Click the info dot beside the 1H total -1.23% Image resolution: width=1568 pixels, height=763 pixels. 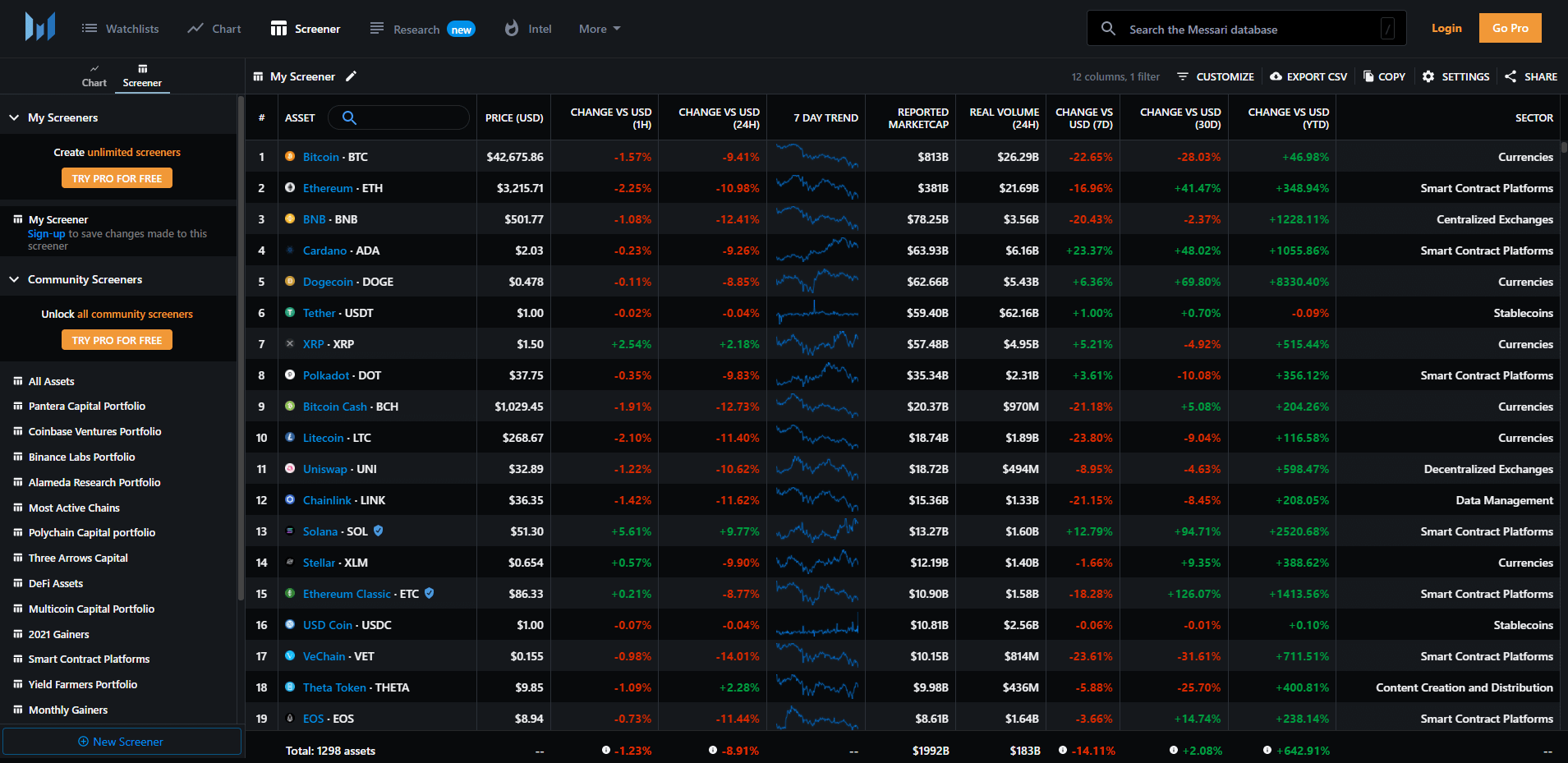click(x=606, y=750)
